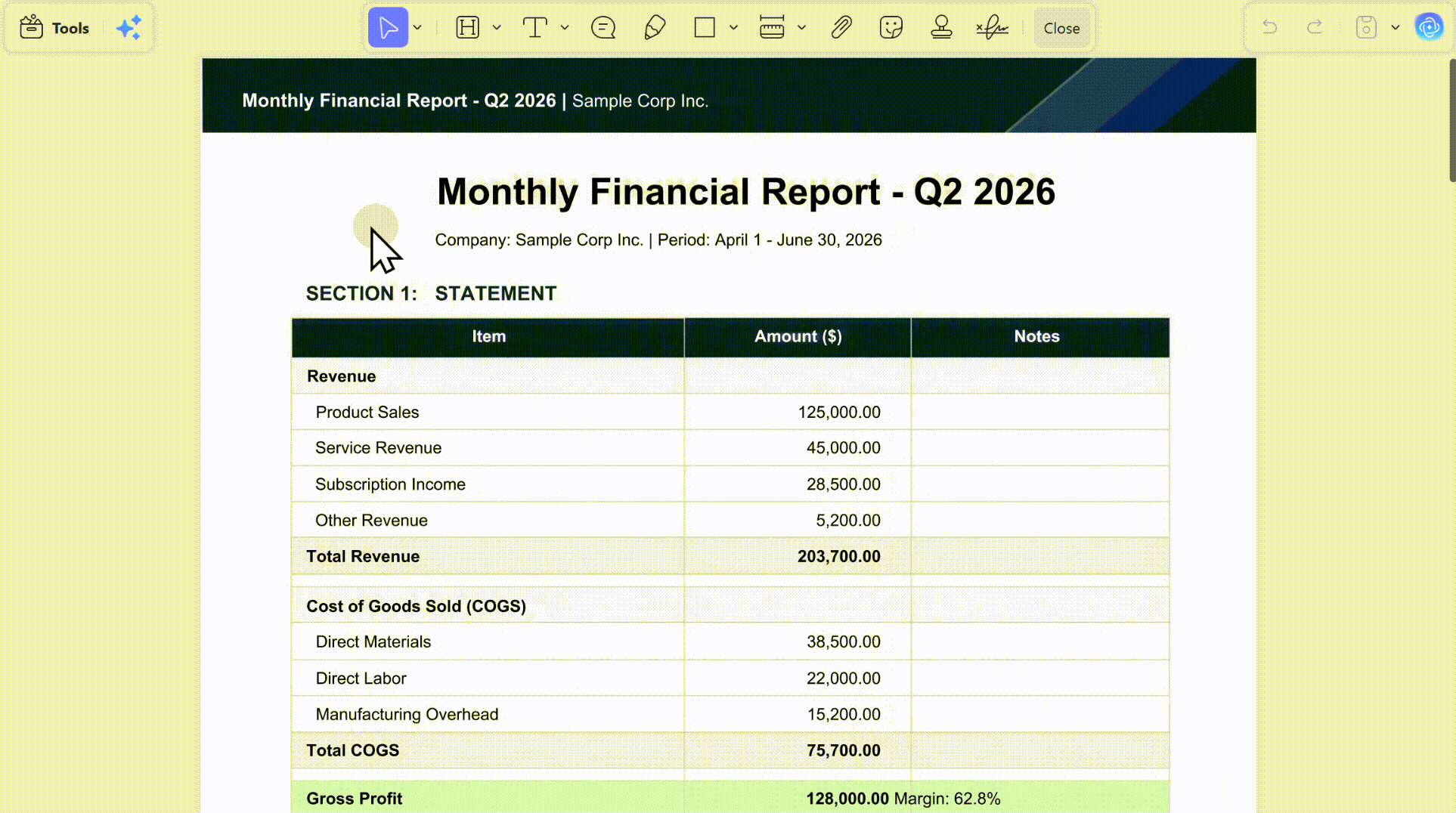Select the pencil drawing tool
The height and width of the screenshot is (813, 1456).
point(655,28)
